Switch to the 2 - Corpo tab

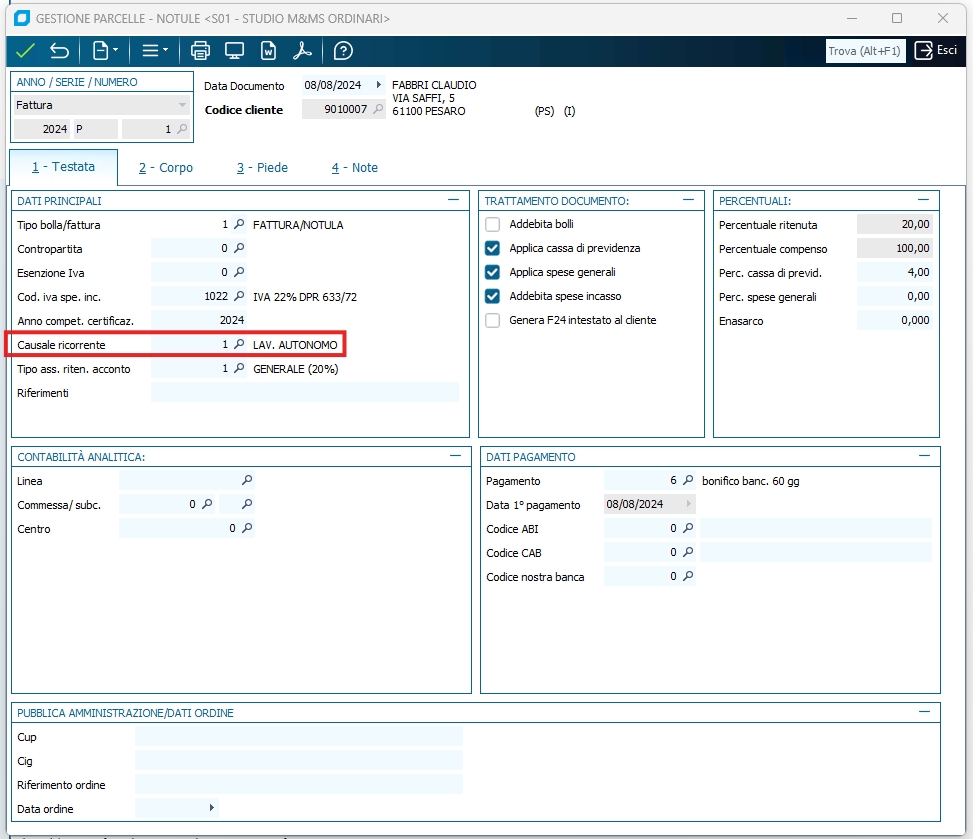coord(166,168)
